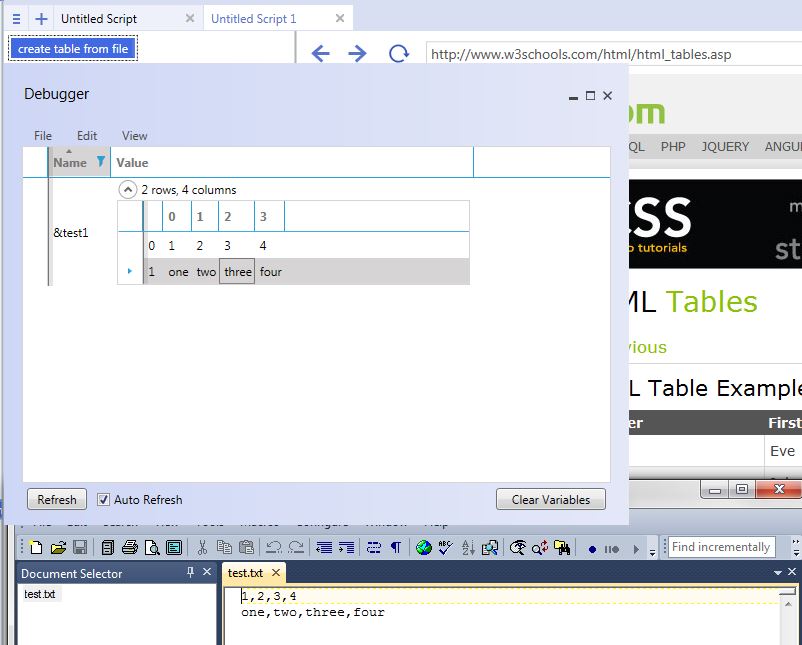Select the cell containing 'four'
This screenshot has height=645, width=802.
tap(271, 272)
